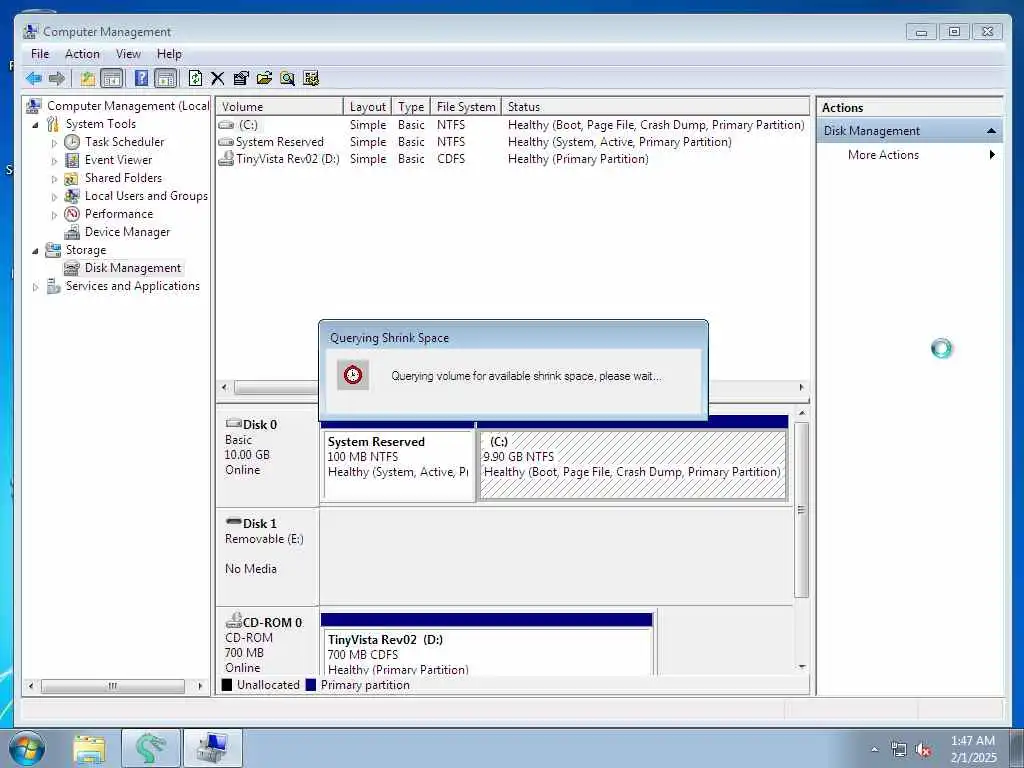Screen dimensions: 1024x768
Task: Select Disk Management in the tree
Action: pyautogui.click(x=133, y=268)
